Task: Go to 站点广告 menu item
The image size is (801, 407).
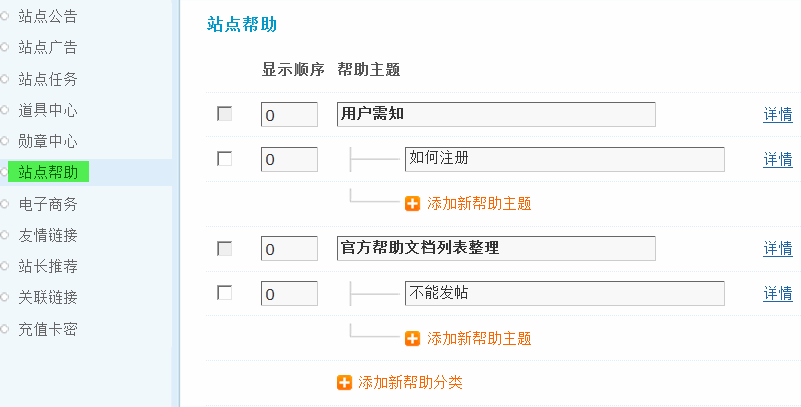Action: [48, 47]
